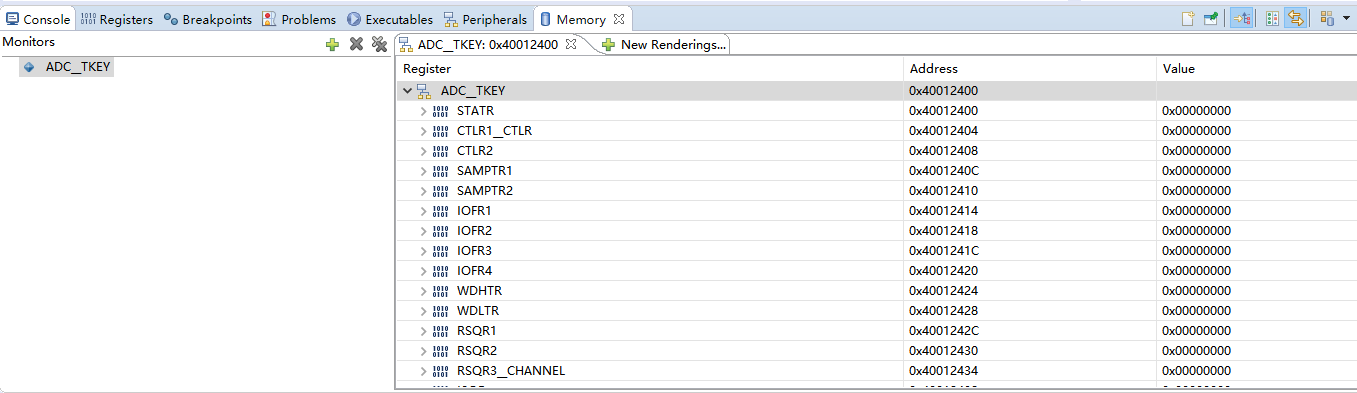This screenshot has height=393, width=1357.
Task: Toggle the memory monitors pane
Action: tap(1241, 18)
